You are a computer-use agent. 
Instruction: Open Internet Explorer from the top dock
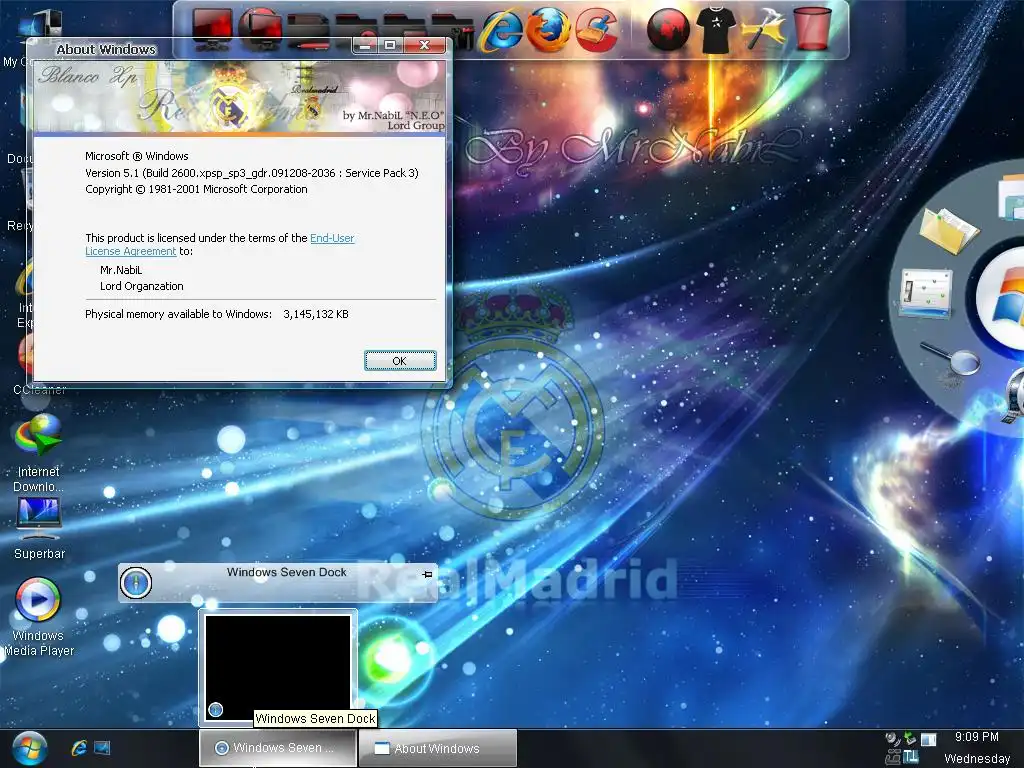[x=501, y=30]
